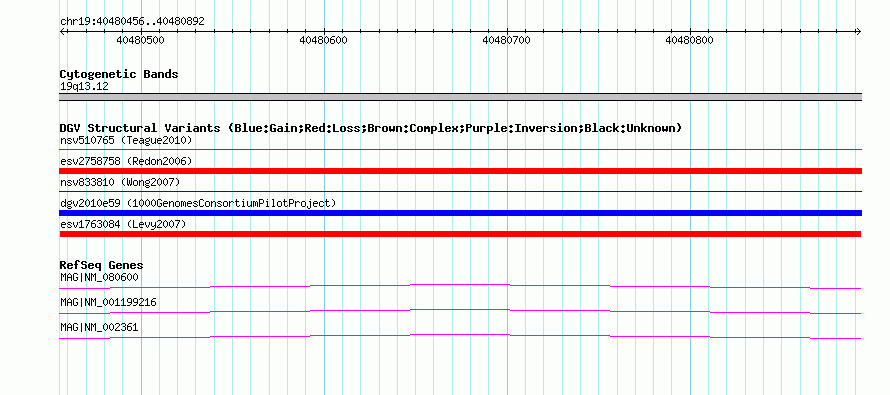
Task: Click the left arrow of the ruler
Action: tap(62, 32)
